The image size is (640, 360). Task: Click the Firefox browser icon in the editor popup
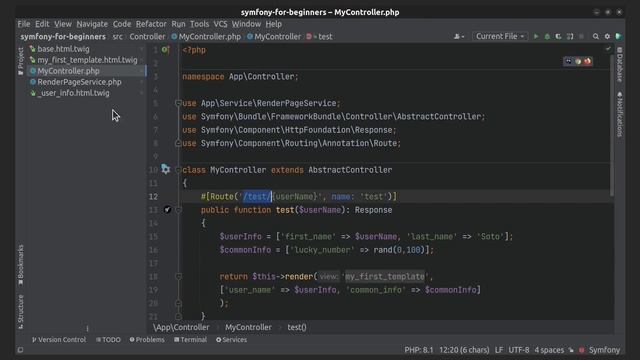click(x=587, y=61)
